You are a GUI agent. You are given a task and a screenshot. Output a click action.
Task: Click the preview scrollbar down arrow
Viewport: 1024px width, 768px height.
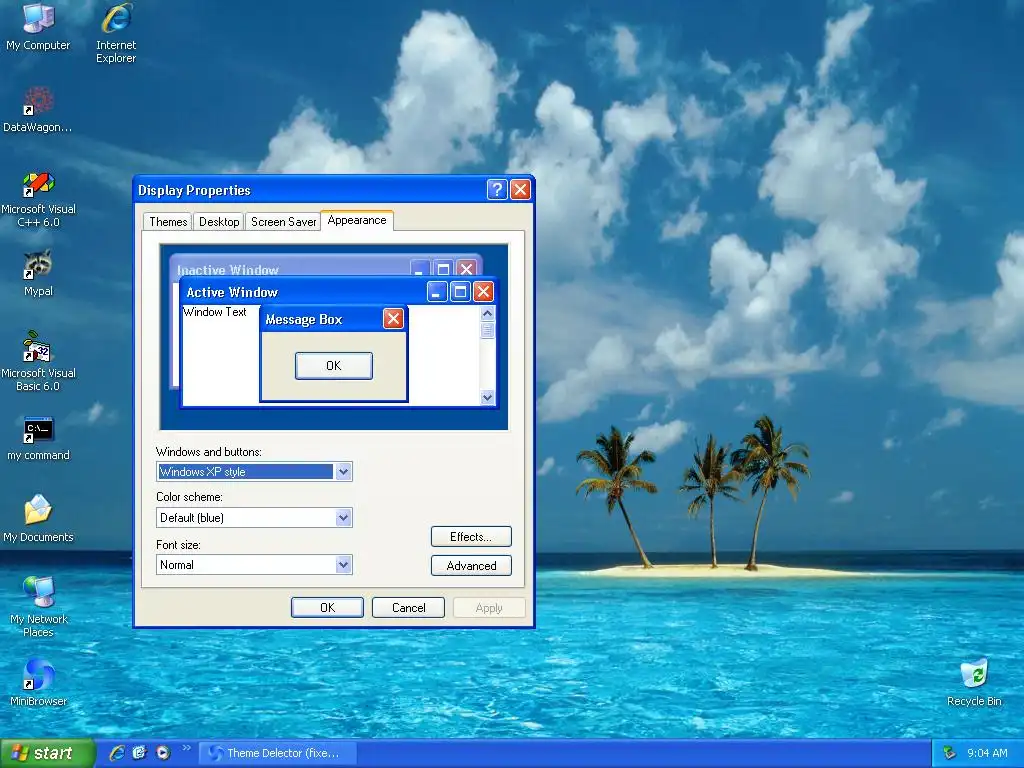(487, 398)
